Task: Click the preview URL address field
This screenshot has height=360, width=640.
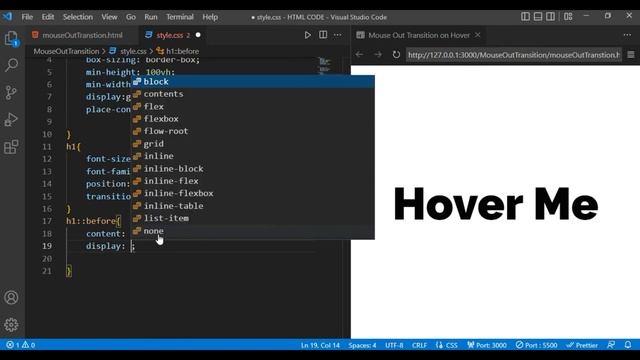Action: pyautogui.click(x=514, y=55)
